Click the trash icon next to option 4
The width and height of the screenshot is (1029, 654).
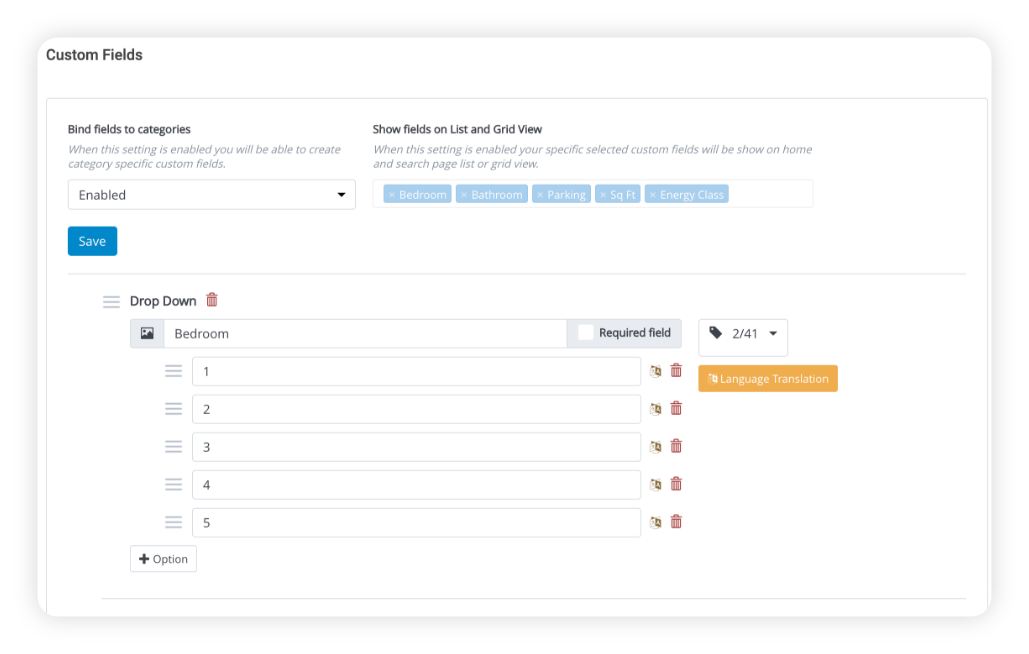(x=675, y=484)
